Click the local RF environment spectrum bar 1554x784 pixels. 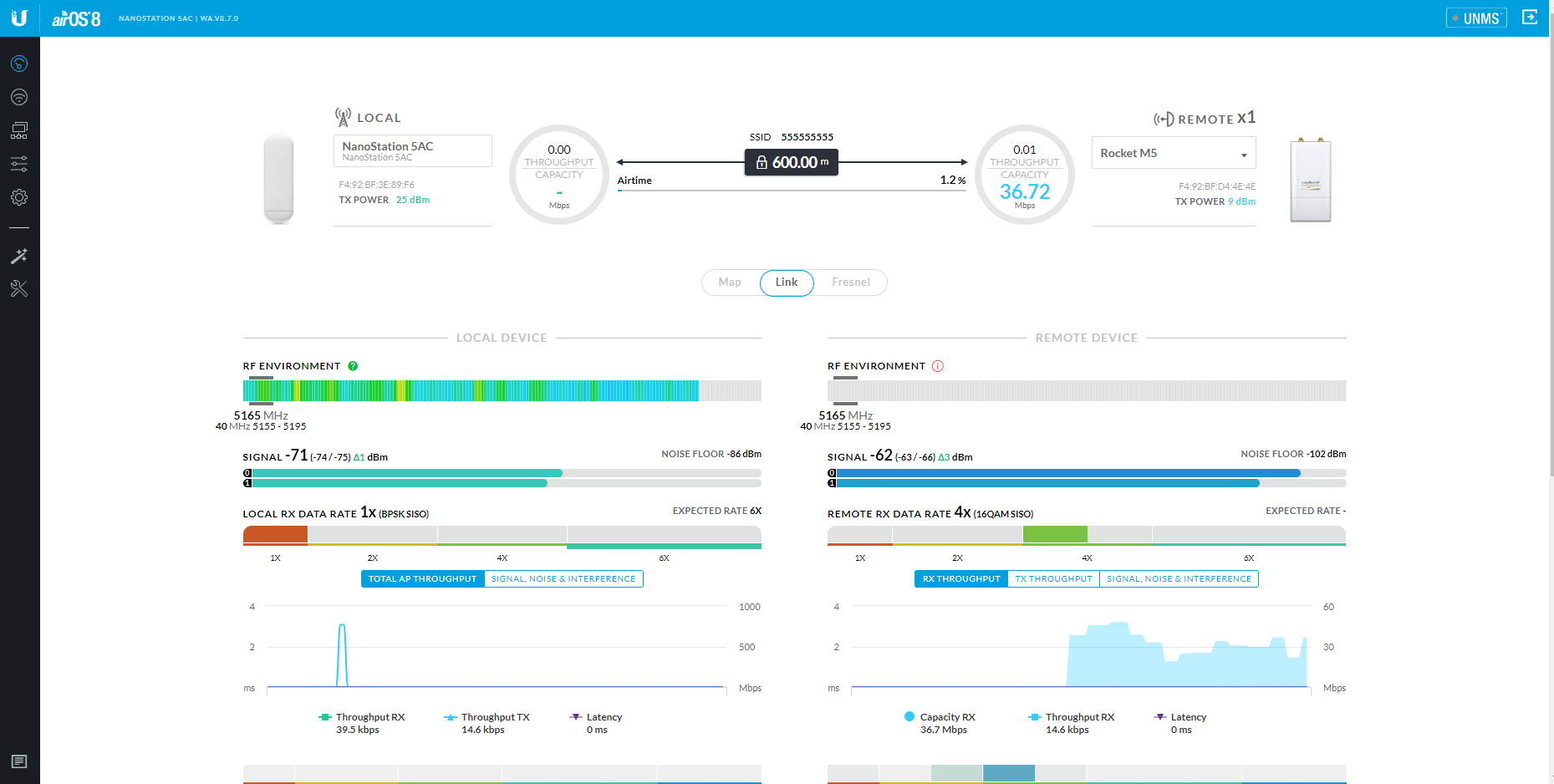[x=502, y=390]
